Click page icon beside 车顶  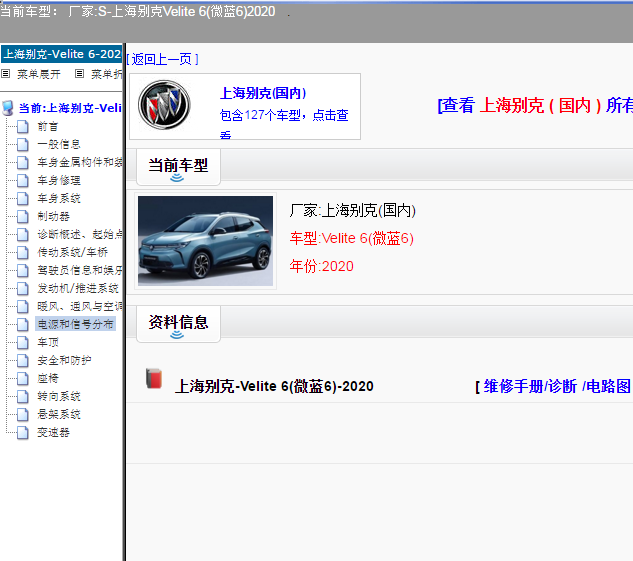pos(23,343)
